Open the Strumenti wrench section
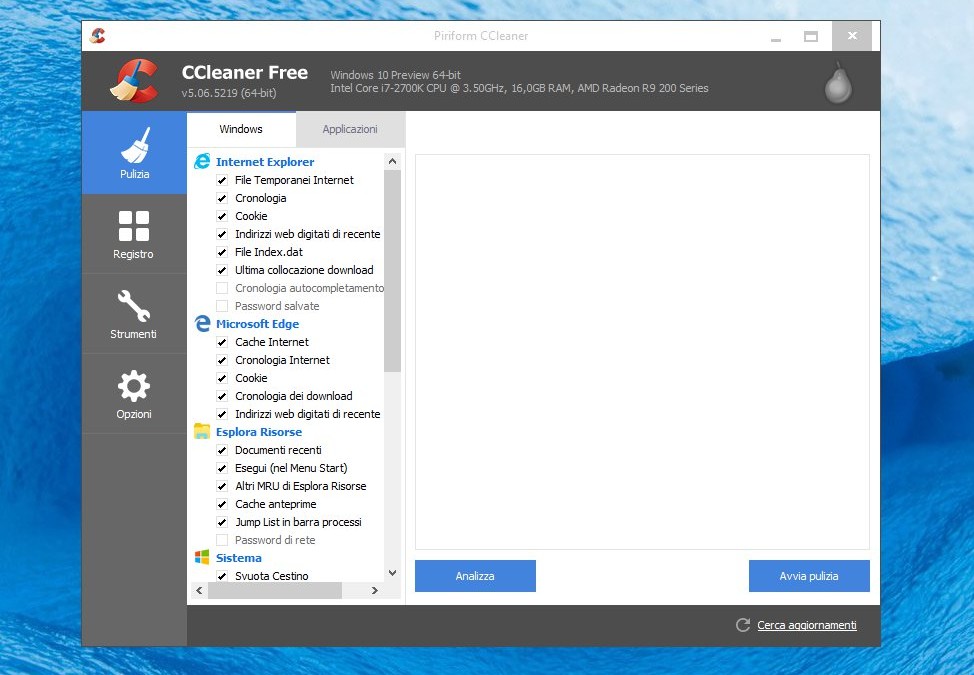 pyautogui.click(x=133, y=314)
